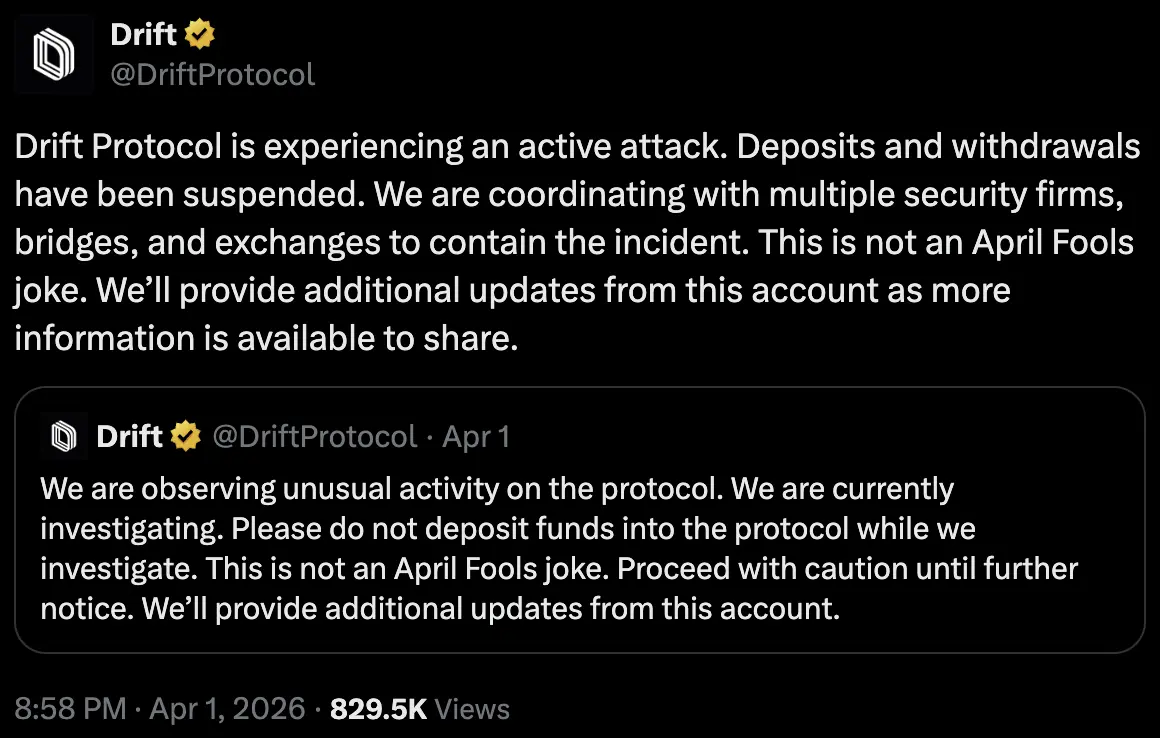The image size is (1160, 738).
Task: Click quoted post's final line starting with "notice."
Action: coord(440,609)
